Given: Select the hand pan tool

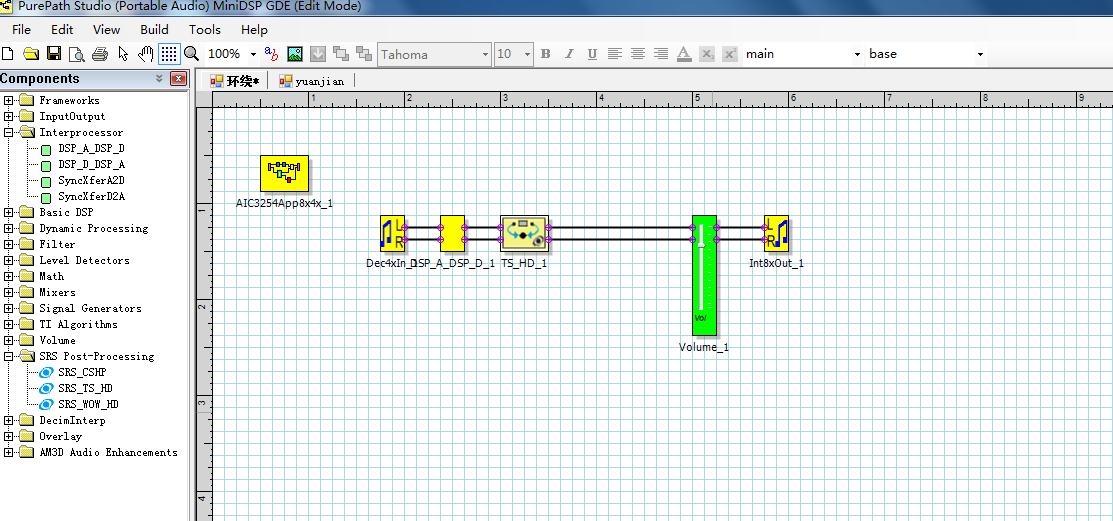Looking at the screenshot, I should pos(146,54).
